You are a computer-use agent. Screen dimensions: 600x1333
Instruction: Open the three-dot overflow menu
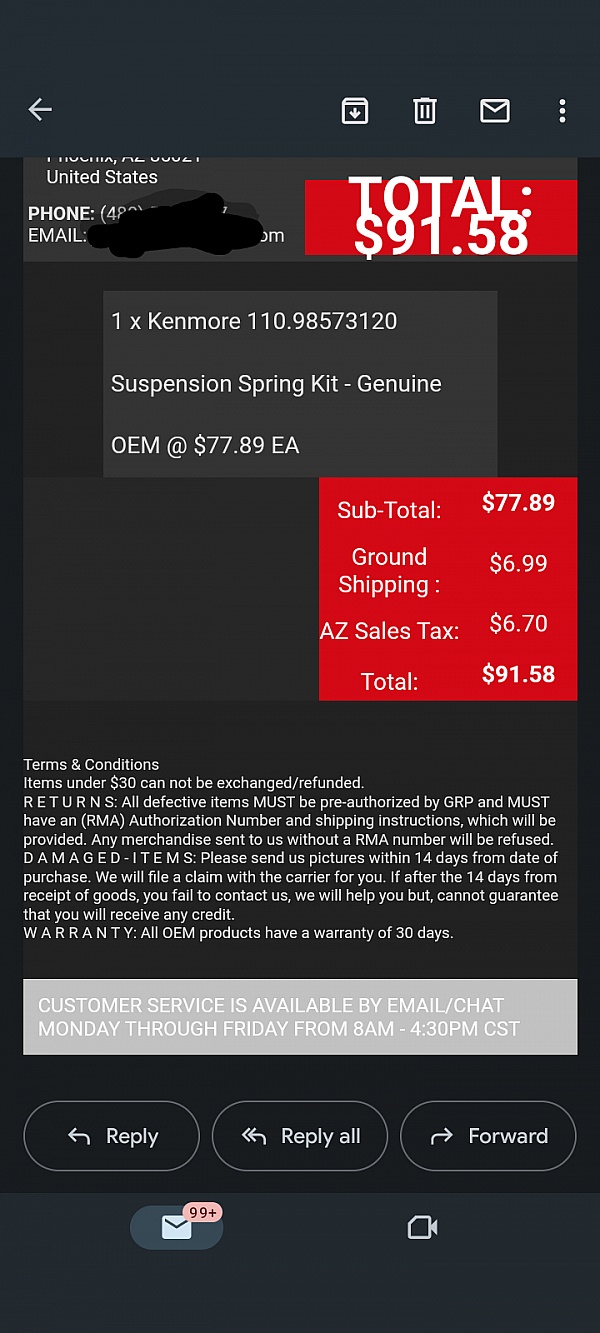[x=563, y=110]
